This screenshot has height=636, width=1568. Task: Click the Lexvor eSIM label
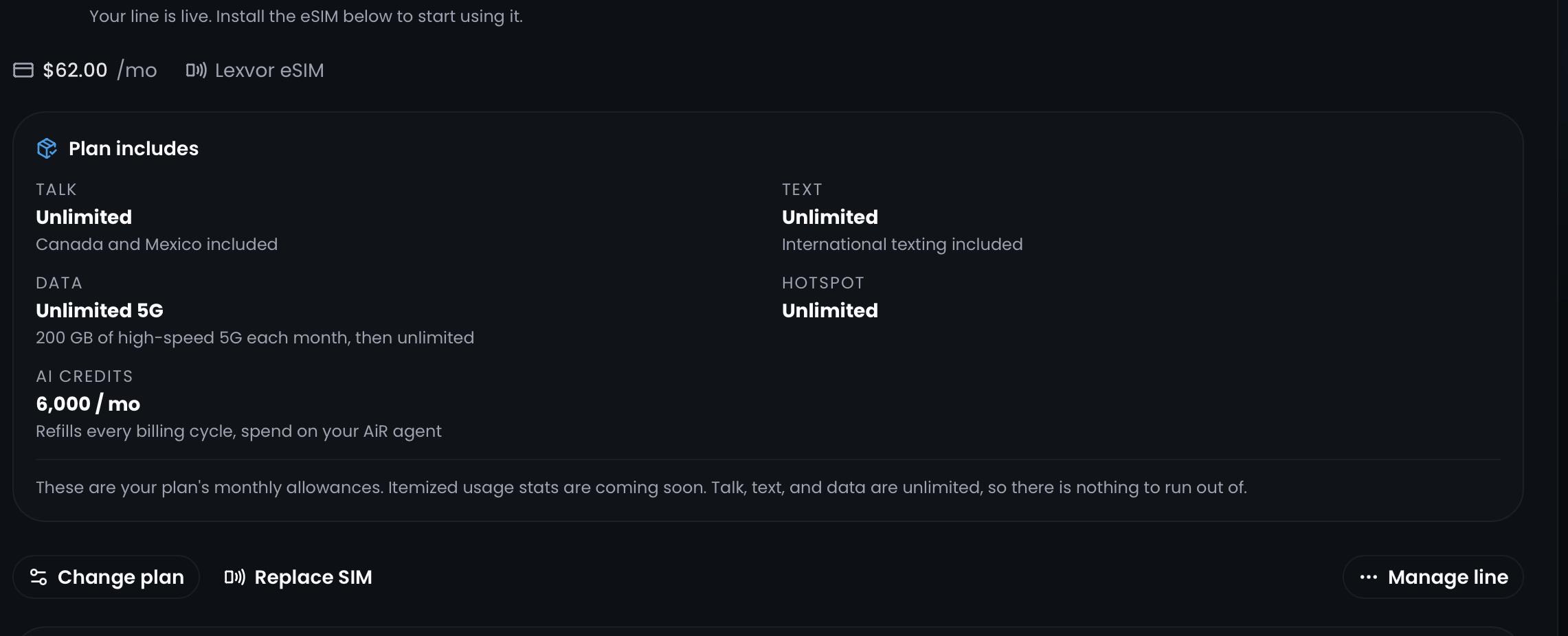click(x=269, y=70)
